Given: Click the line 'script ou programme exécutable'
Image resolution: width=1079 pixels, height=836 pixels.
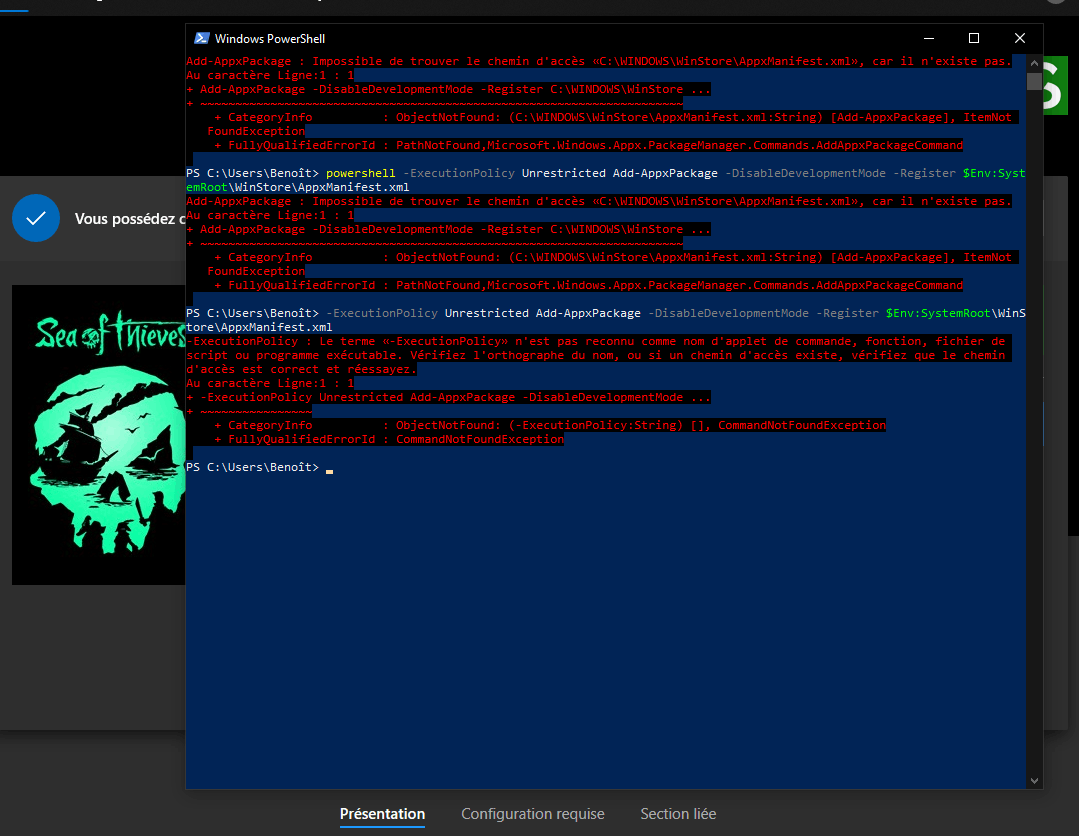Looking at the screenshot, I should (x=595, y=355).
